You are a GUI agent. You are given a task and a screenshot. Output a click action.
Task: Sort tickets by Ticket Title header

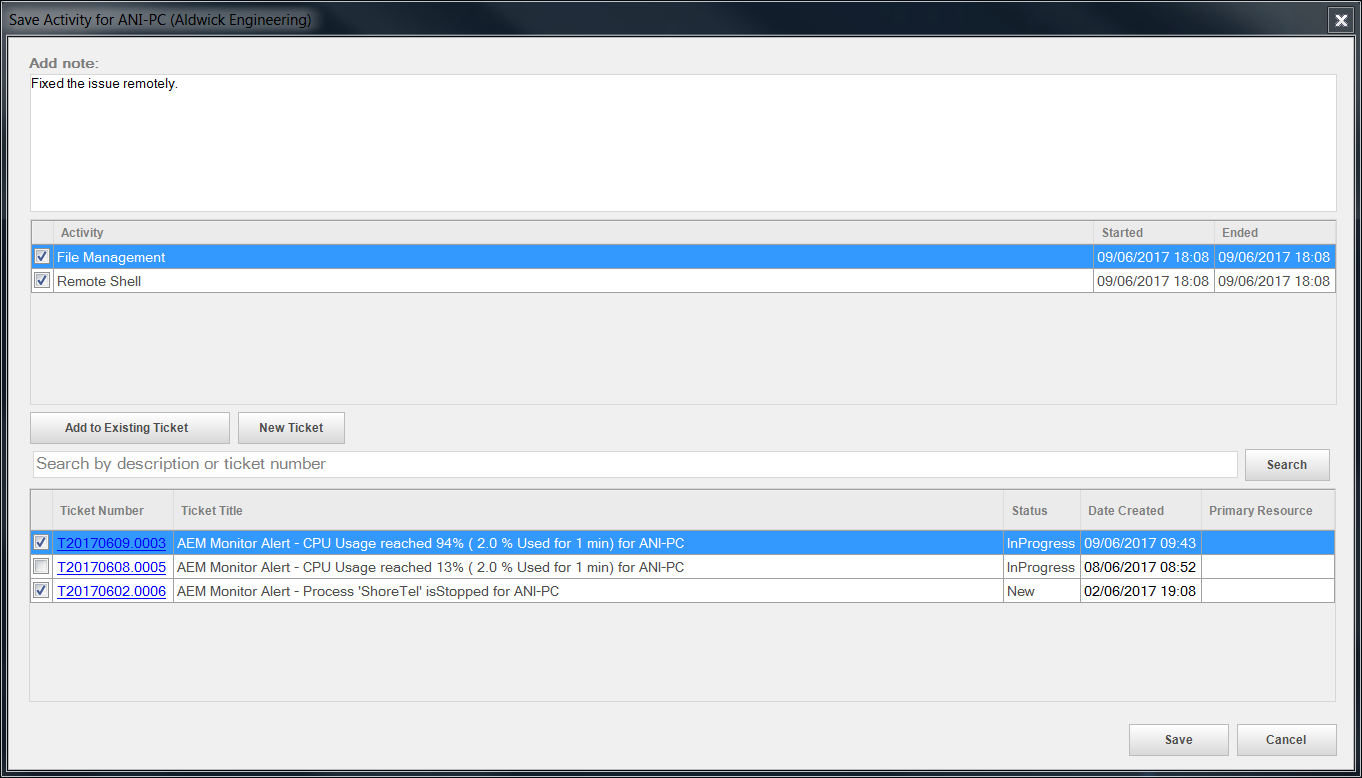click(588, 511)
